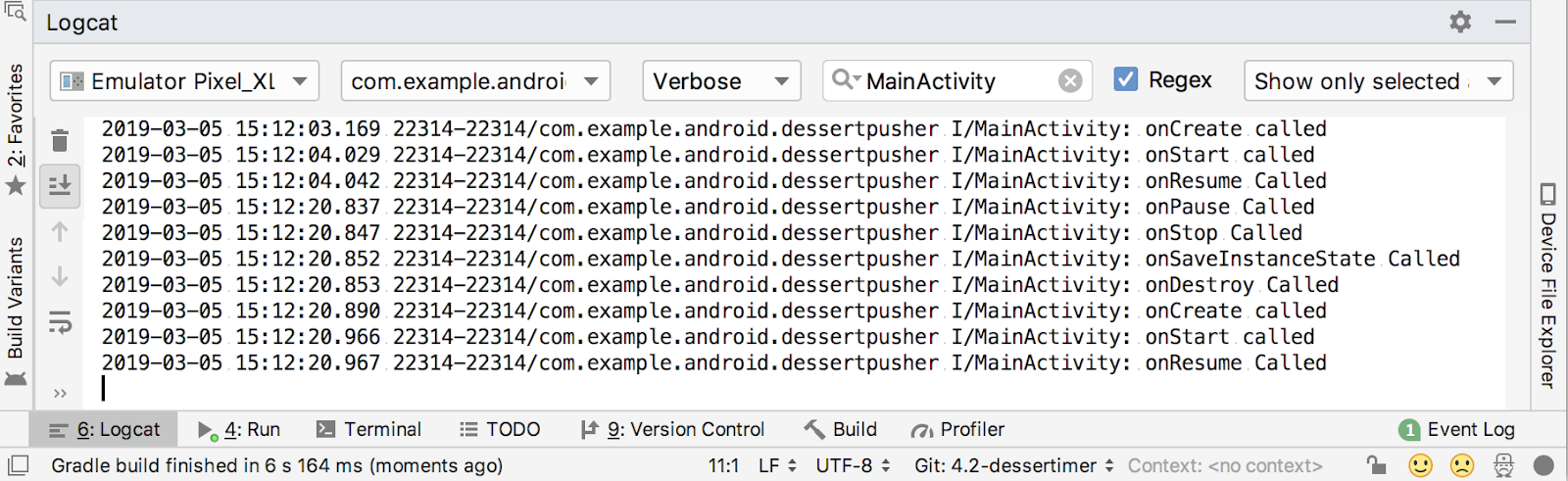Open the Emulator Pixel_XL device dropdown
This screenshot has height=481, width=1568.
tap(185, 81)
